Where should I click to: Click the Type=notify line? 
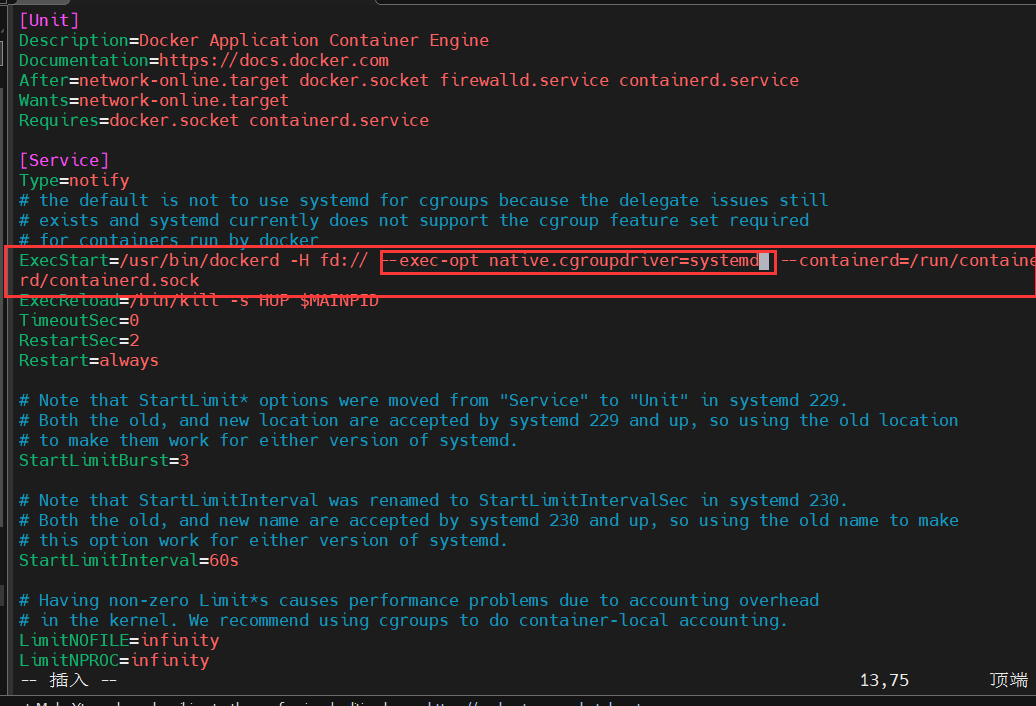[73, 180]
